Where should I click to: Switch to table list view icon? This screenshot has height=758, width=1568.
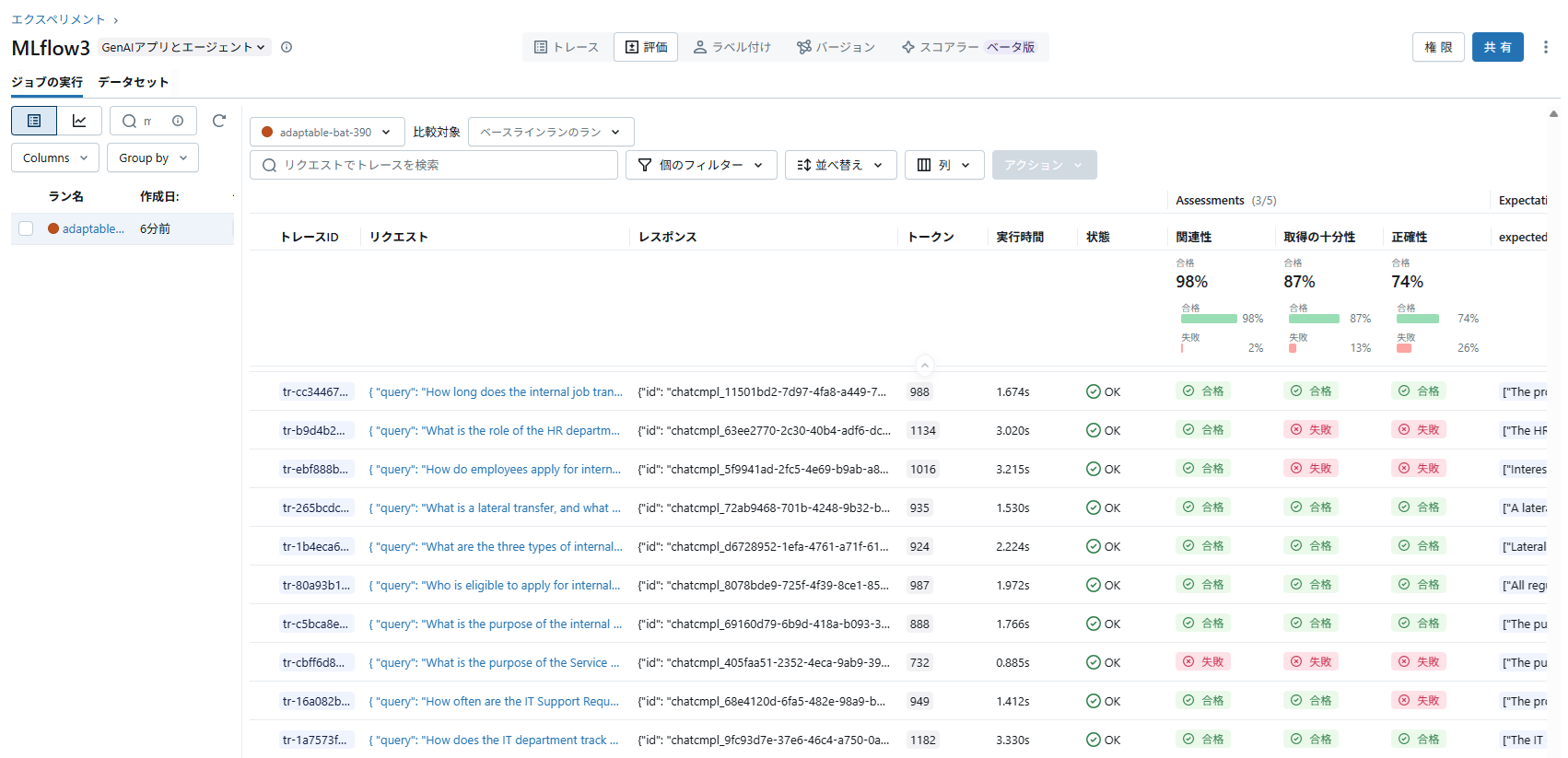point(34,121)
